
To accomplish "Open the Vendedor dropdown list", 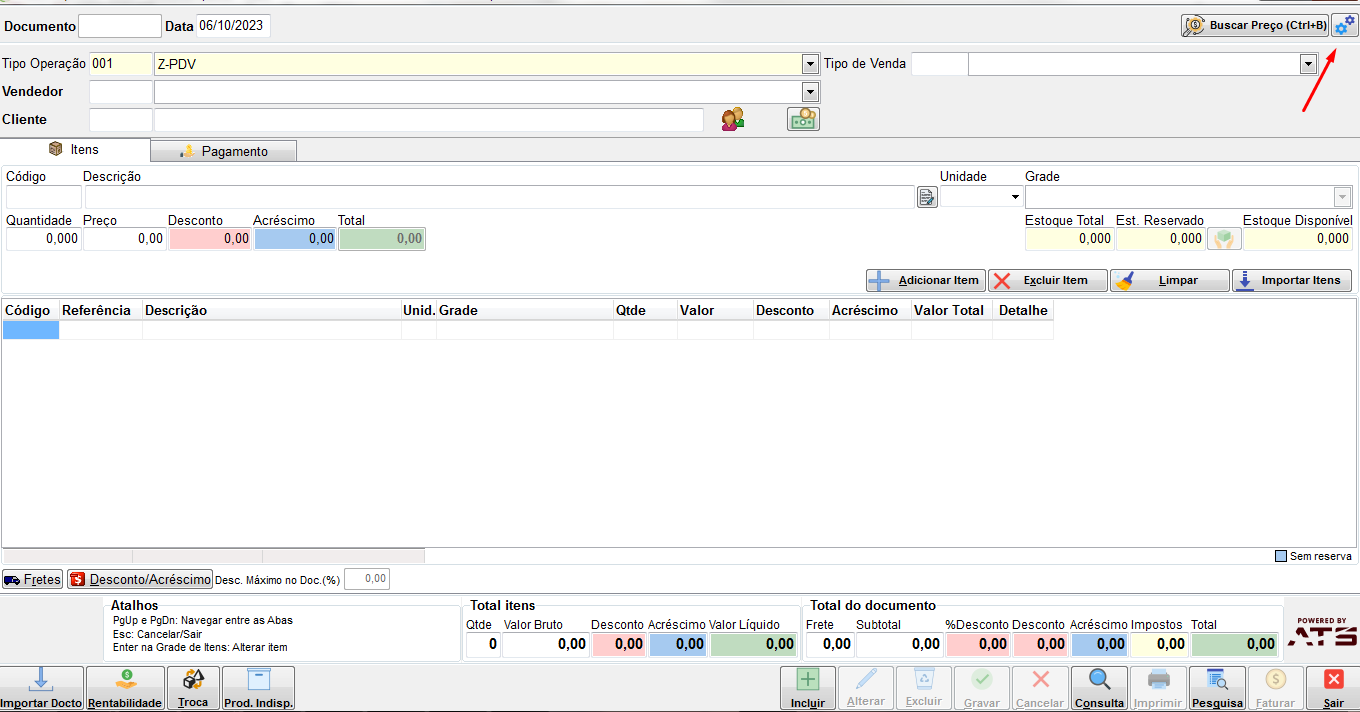I will 810,92.
